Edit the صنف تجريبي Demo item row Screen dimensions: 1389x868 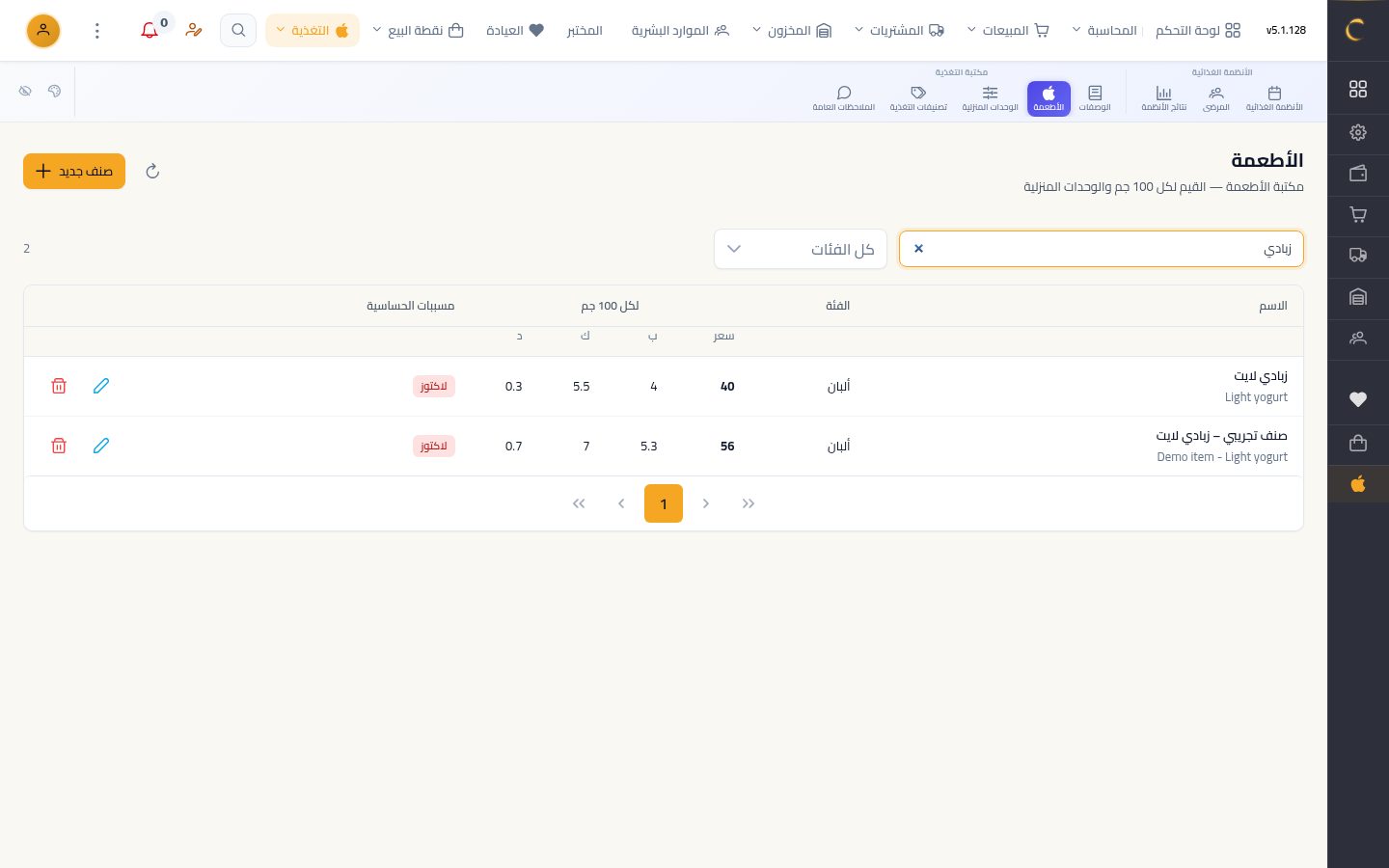pos(101,446)
